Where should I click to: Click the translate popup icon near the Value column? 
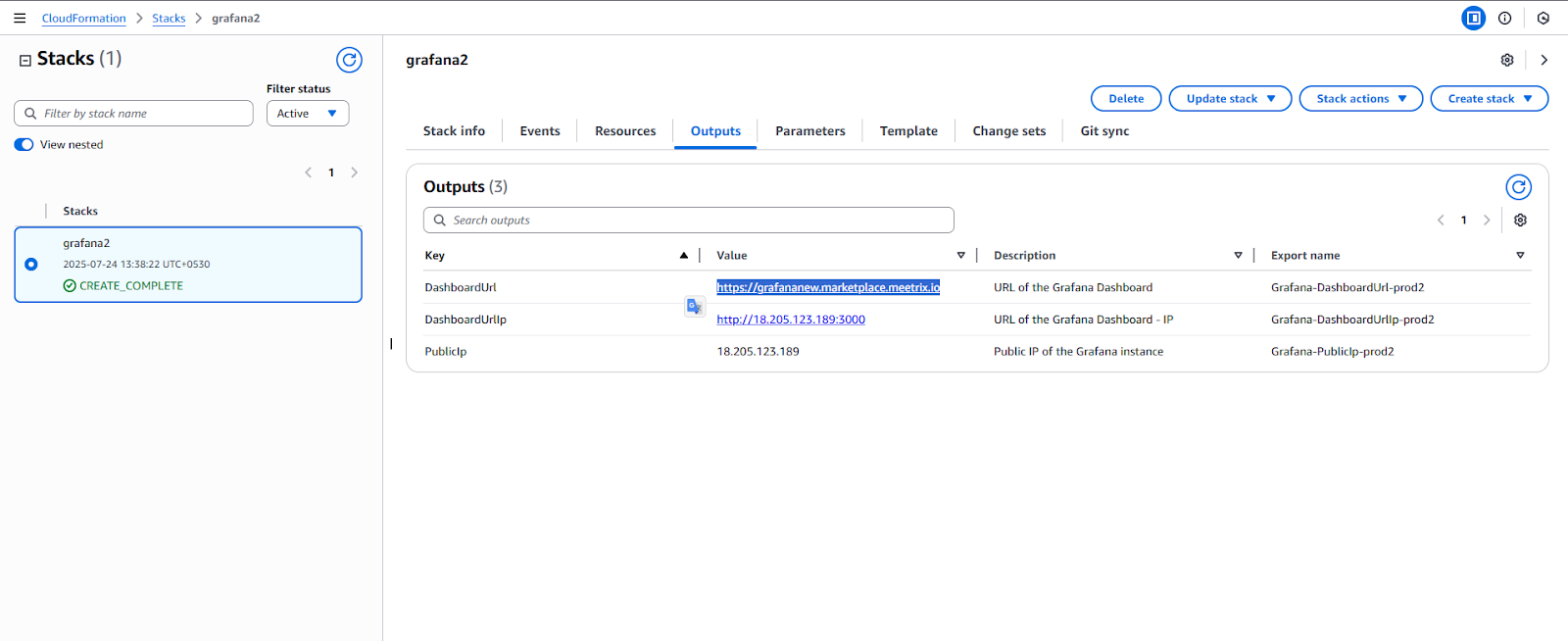pyautogui.click(x=695, y=307)
